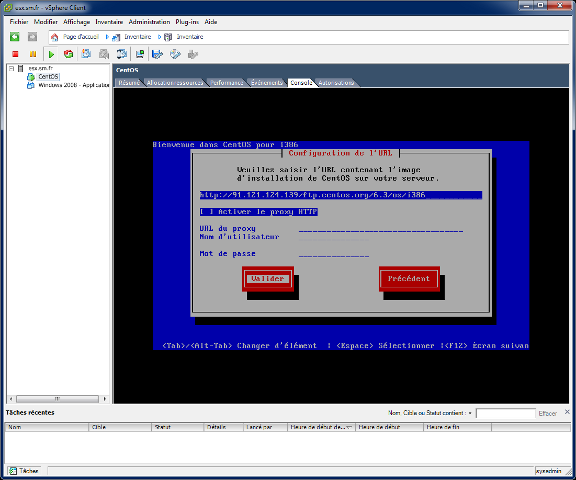
Task: Click the Tâches icon in status bar
Action: [13, 471]
